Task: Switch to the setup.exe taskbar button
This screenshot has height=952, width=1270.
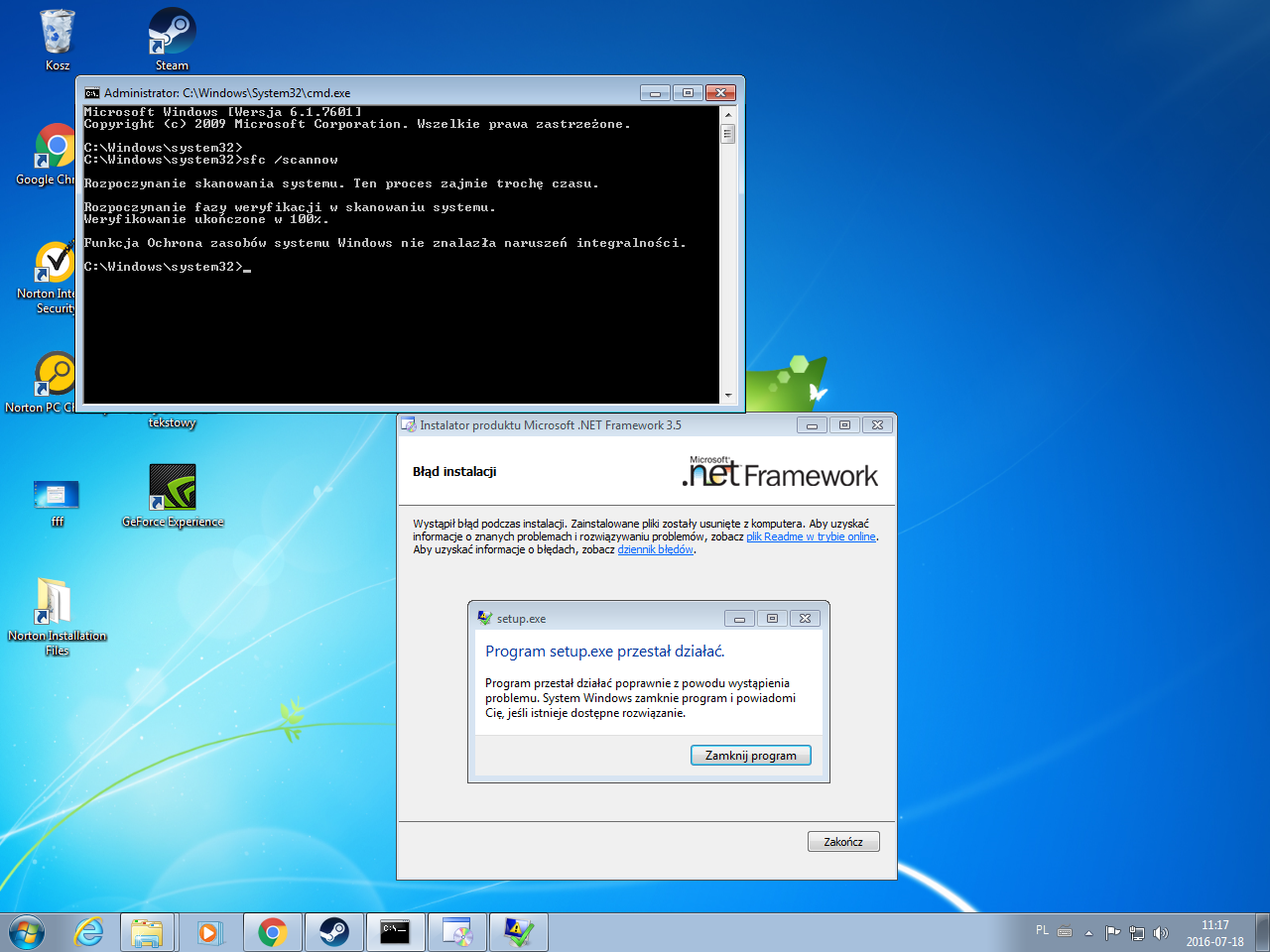Action: pyautogui.click(x=518, y=932)
